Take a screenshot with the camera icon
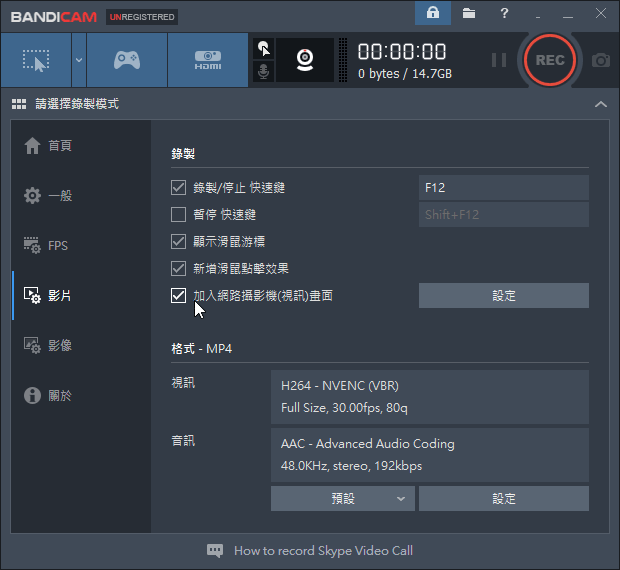Screen dimensions: 620x570 click(x=600, y=60)
